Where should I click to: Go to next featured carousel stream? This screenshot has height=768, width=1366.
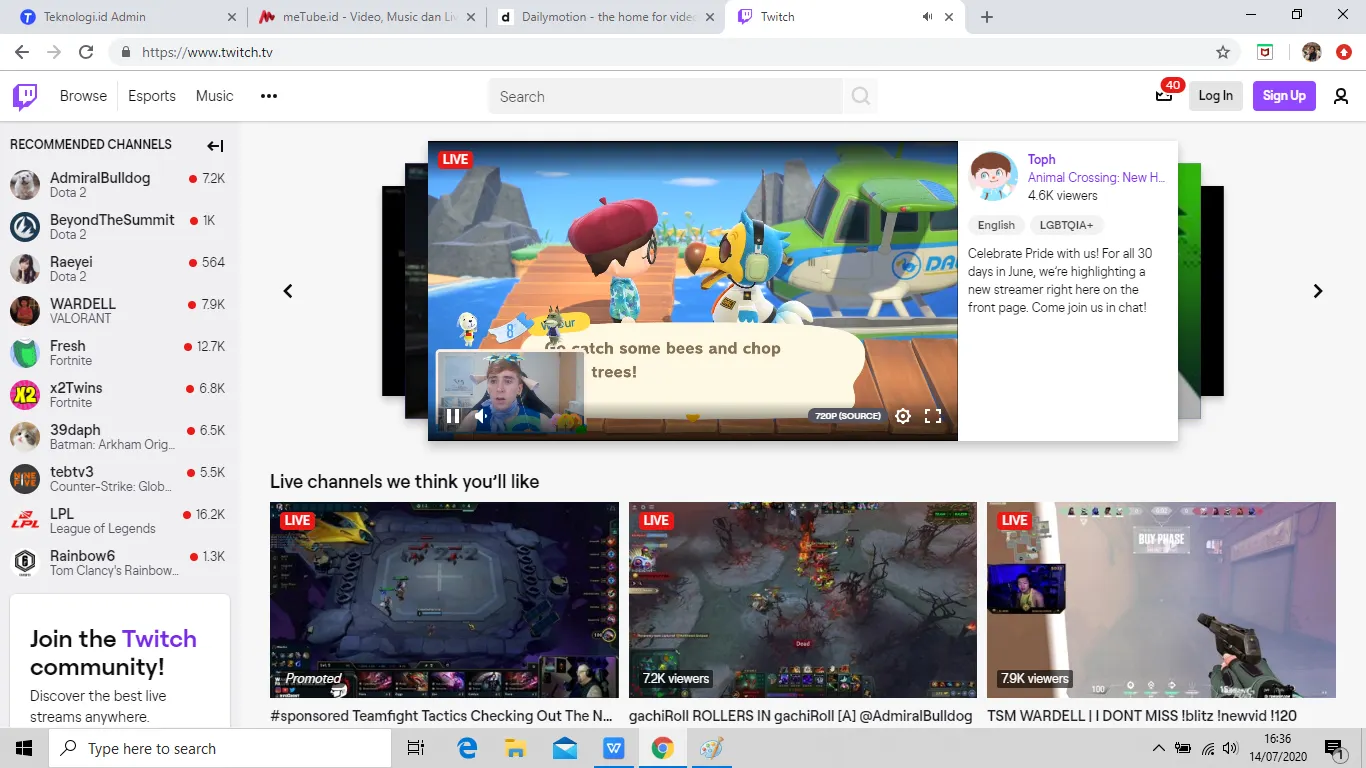[1317, 291]
